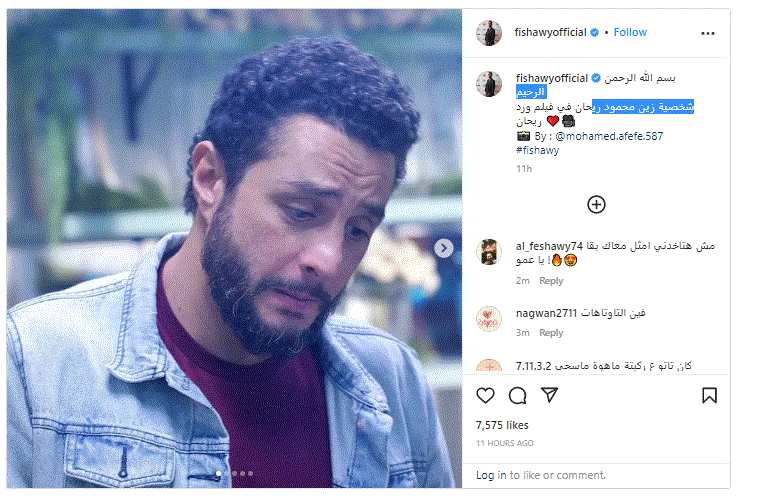Open al_feshawy74 commenter avatar
The height and width of the screenshot is (501, 759).
[489, 252]
